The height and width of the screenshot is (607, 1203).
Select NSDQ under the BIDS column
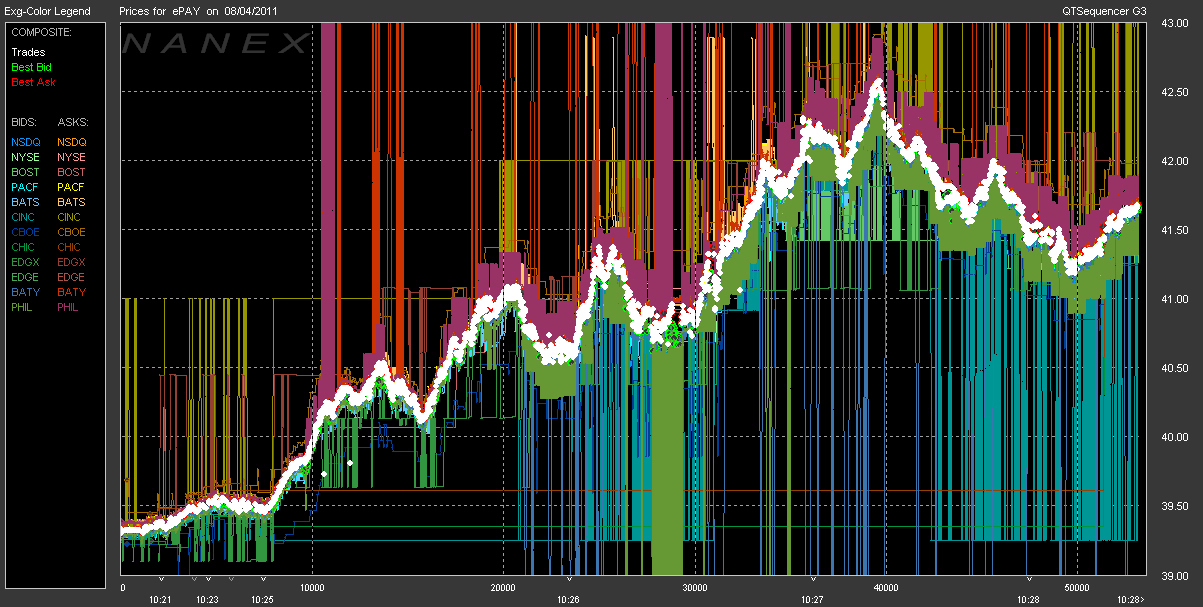[x=26, y=142]
